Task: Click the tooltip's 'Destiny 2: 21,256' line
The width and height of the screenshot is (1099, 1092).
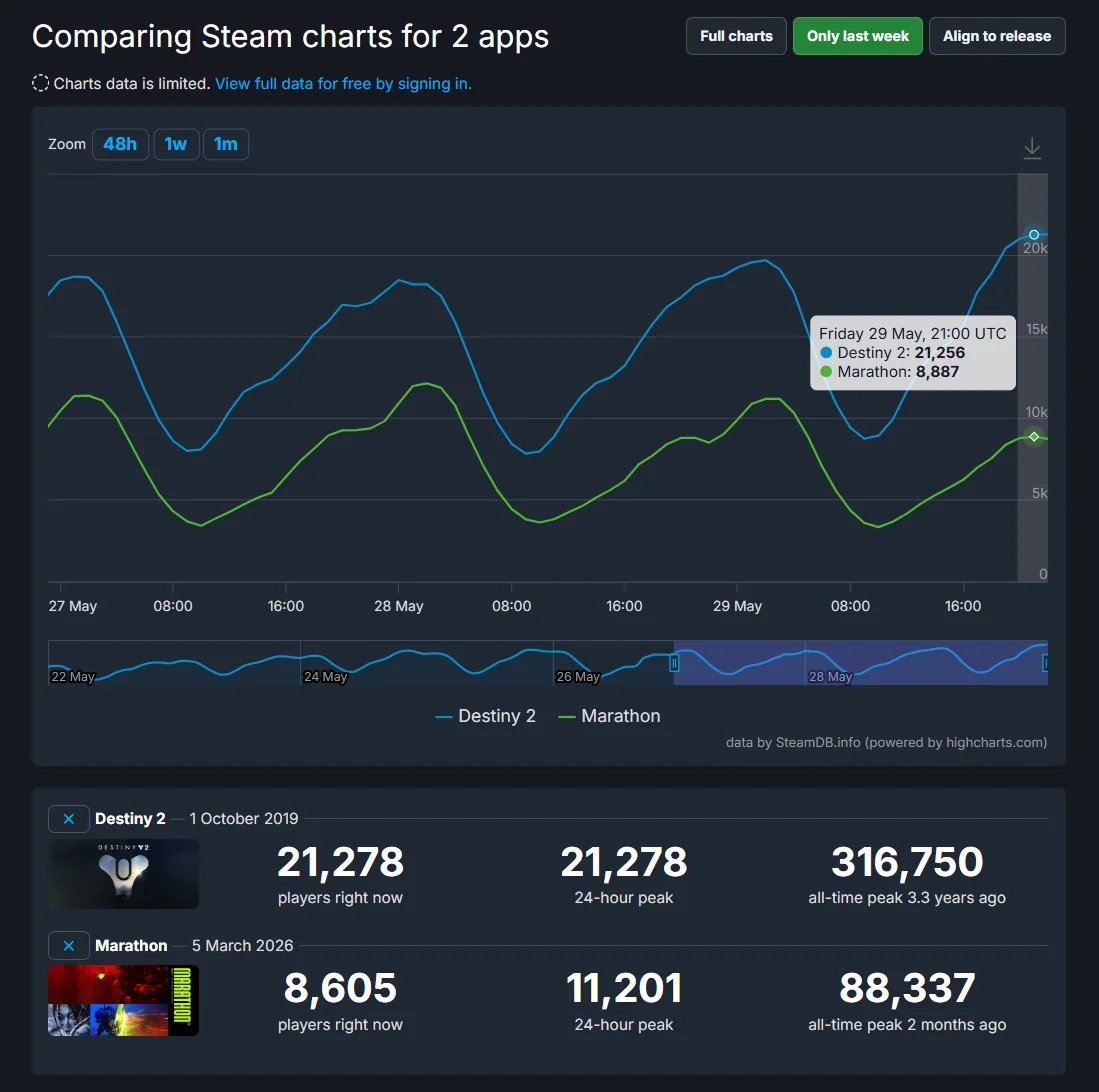Action: pos(893,353)
